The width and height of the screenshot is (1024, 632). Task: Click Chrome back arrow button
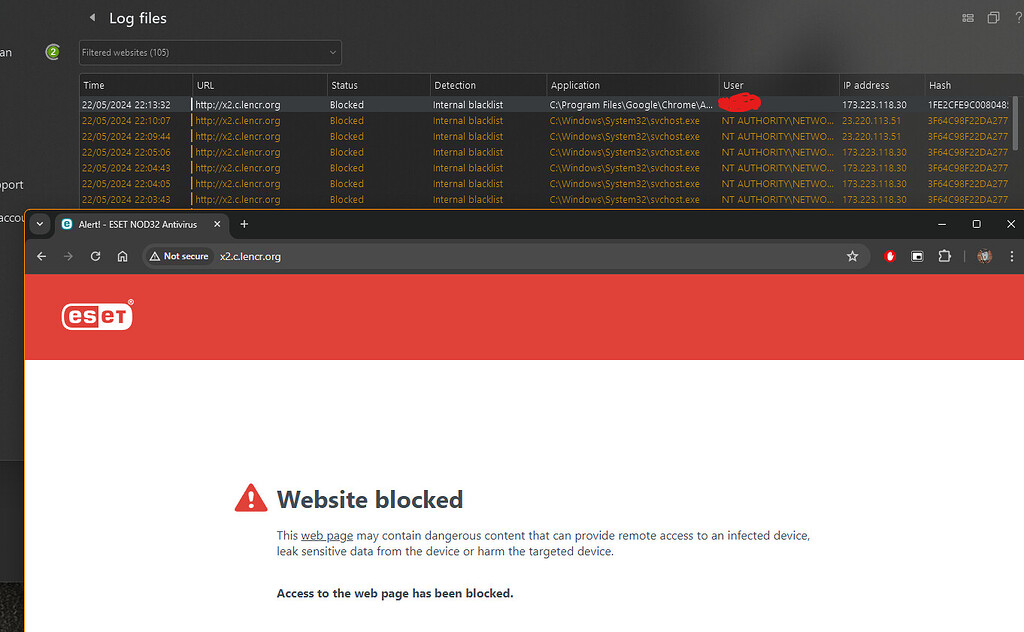tap(42, 256)
